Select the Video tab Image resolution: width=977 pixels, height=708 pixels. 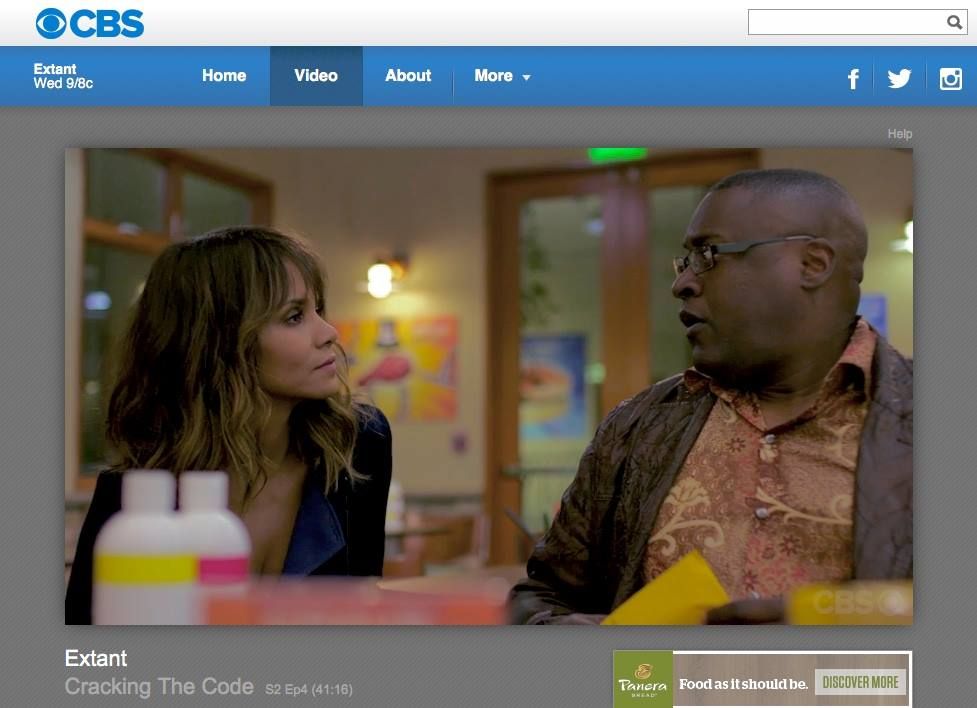coord(316,76)
